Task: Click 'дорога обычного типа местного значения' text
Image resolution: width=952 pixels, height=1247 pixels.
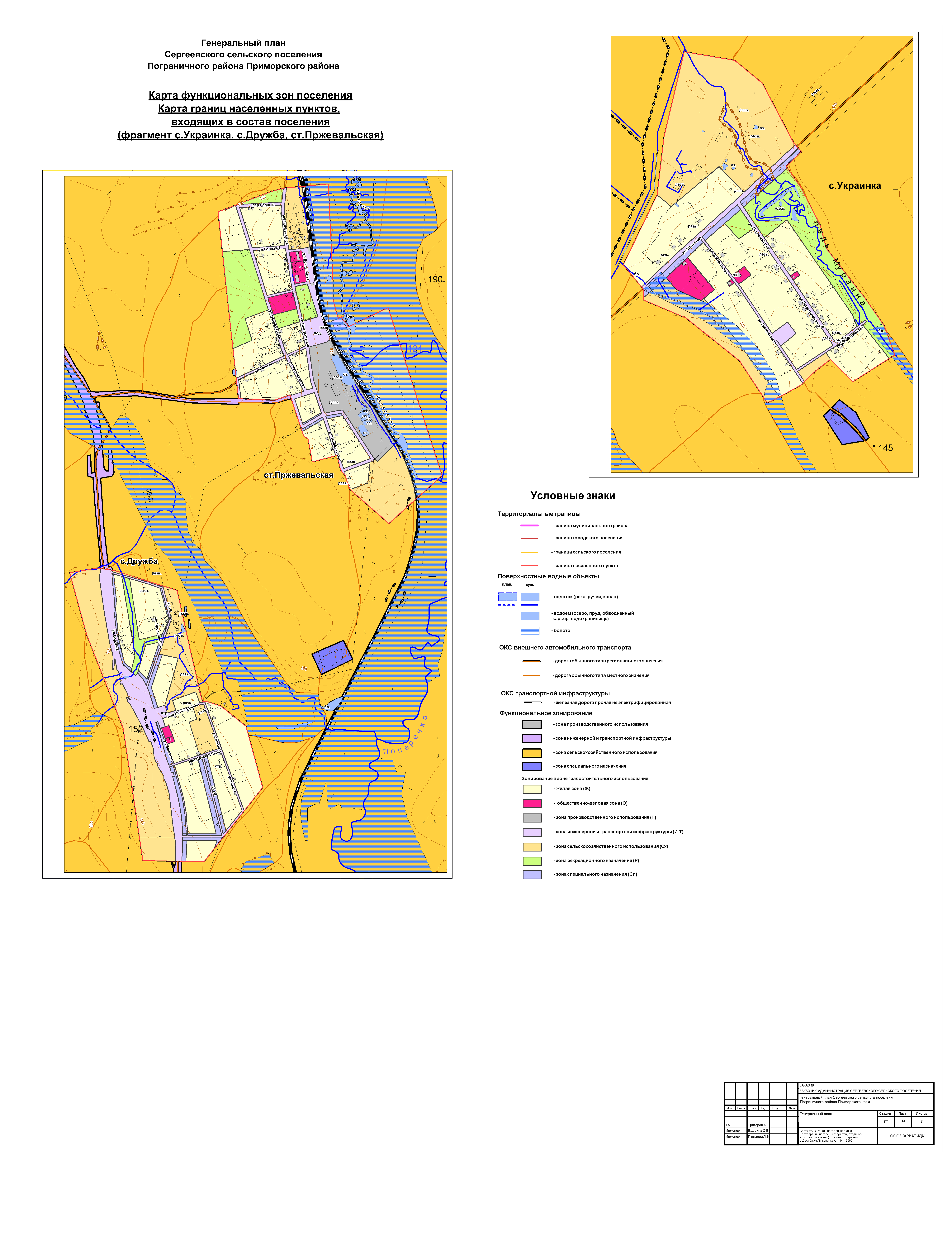Action: pyautogui.click(x=601, y=676)
